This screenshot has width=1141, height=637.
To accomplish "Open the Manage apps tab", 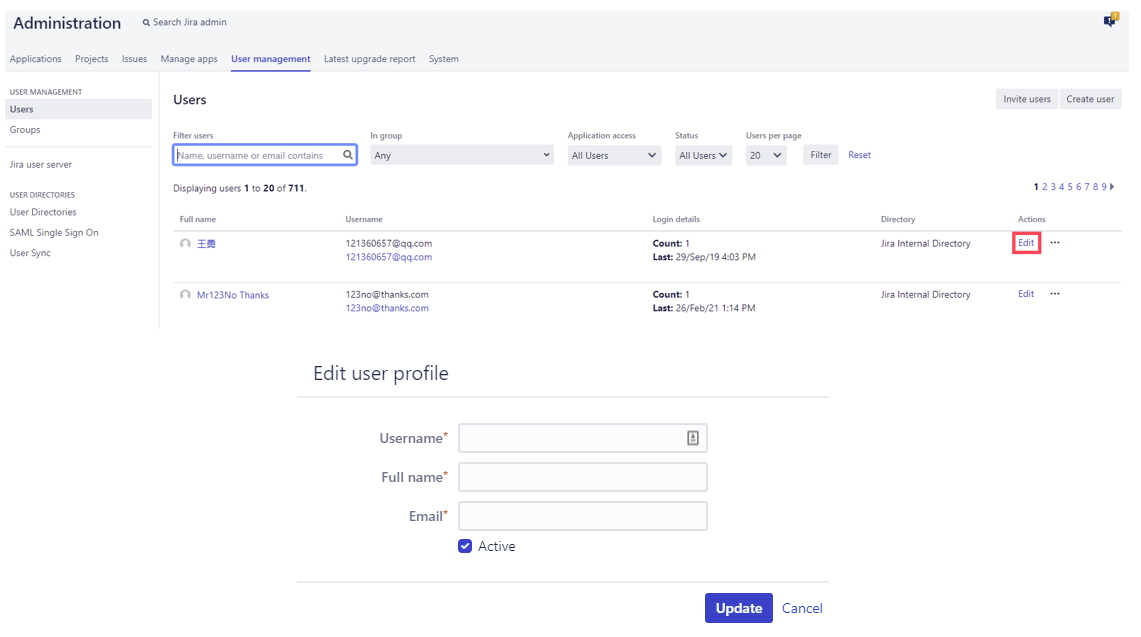I will tap(189, 59).
